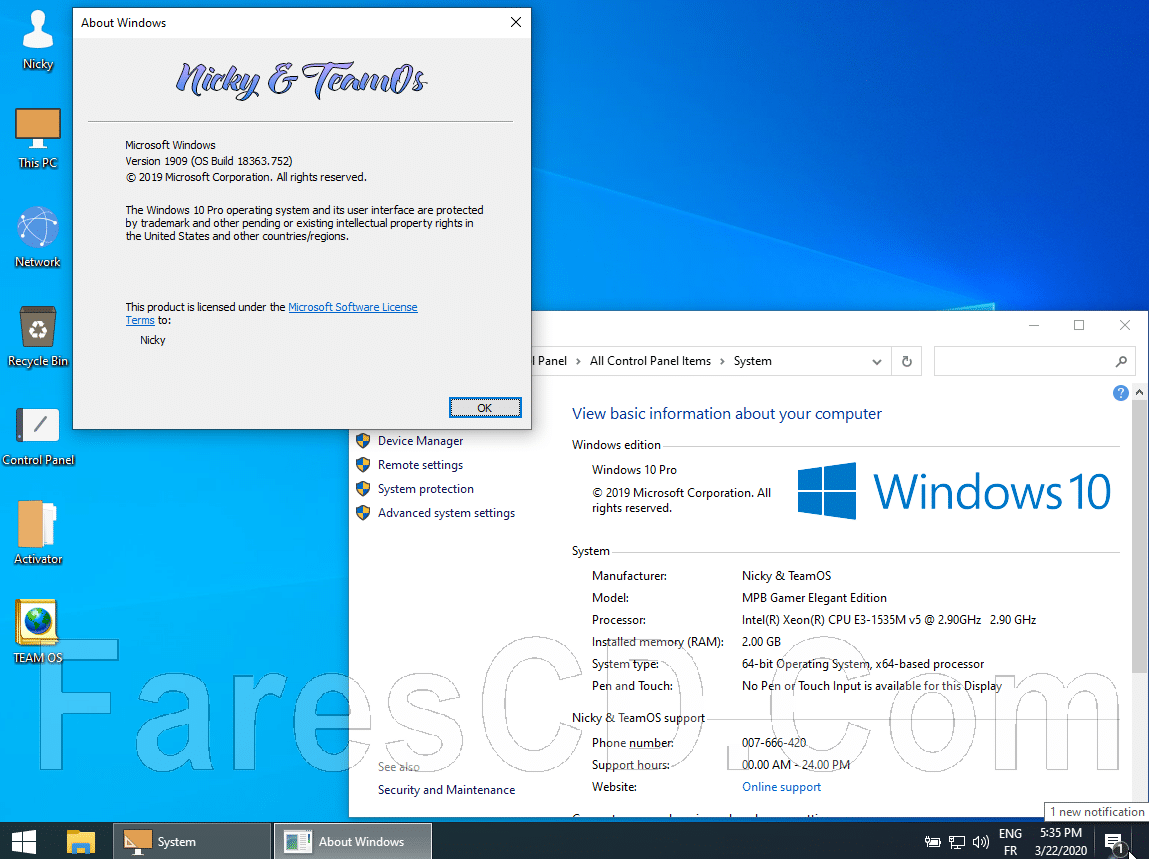
Task: Open System protection link
Action: click(x=425, y=489)
